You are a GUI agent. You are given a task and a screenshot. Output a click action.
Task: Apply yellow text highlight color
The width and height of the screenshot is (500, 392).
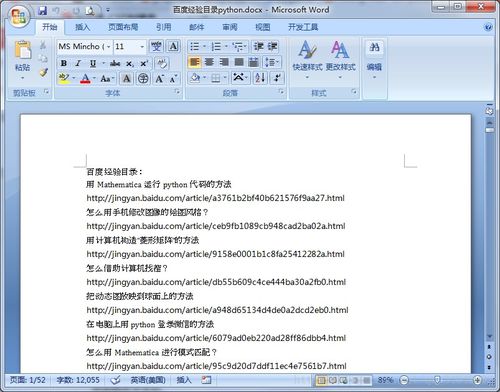pyautogui.click(x=64, y=79)
